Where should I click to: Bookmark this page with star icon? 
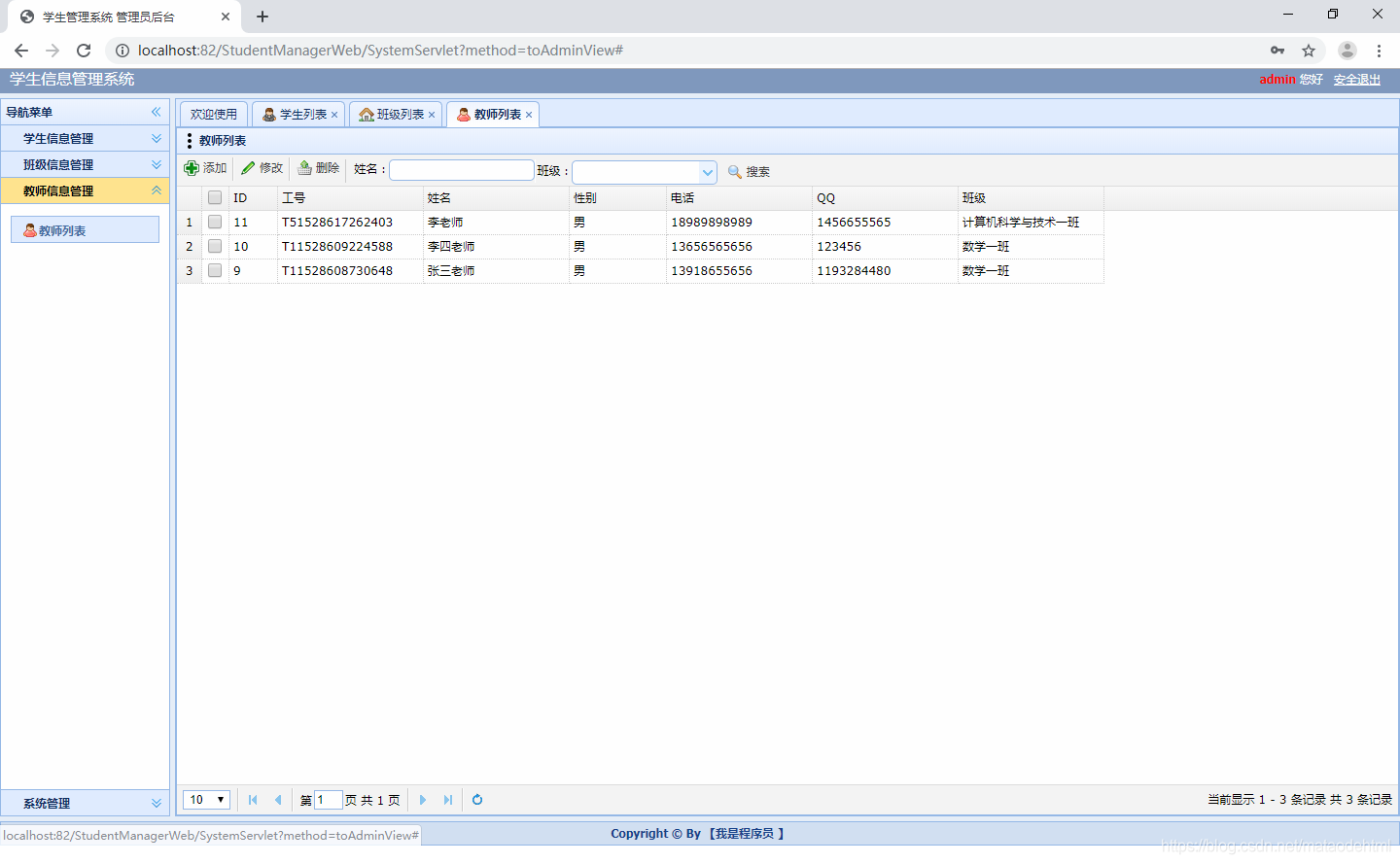pos(1309,51)
